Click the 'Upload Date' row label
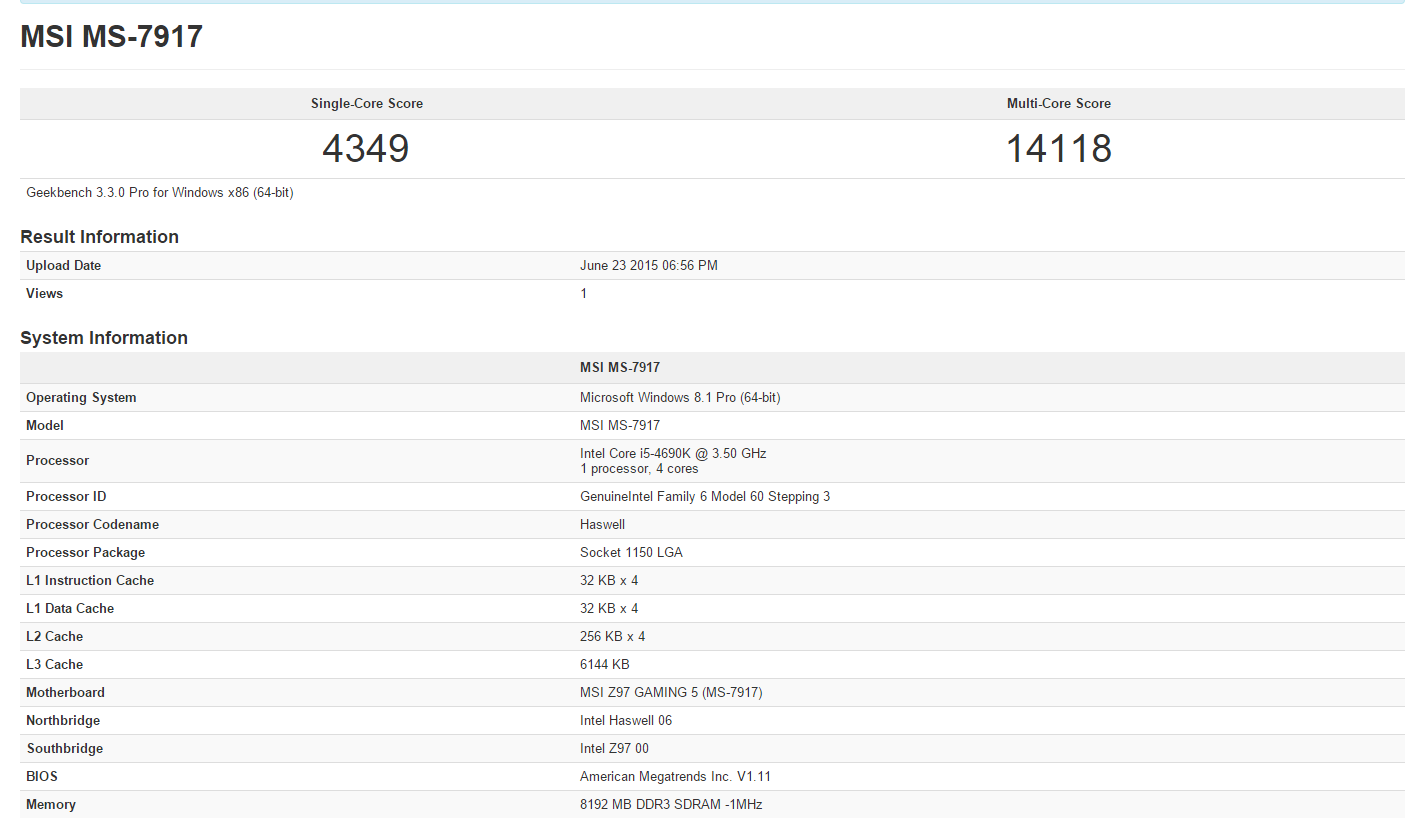 tap(64, 266)
